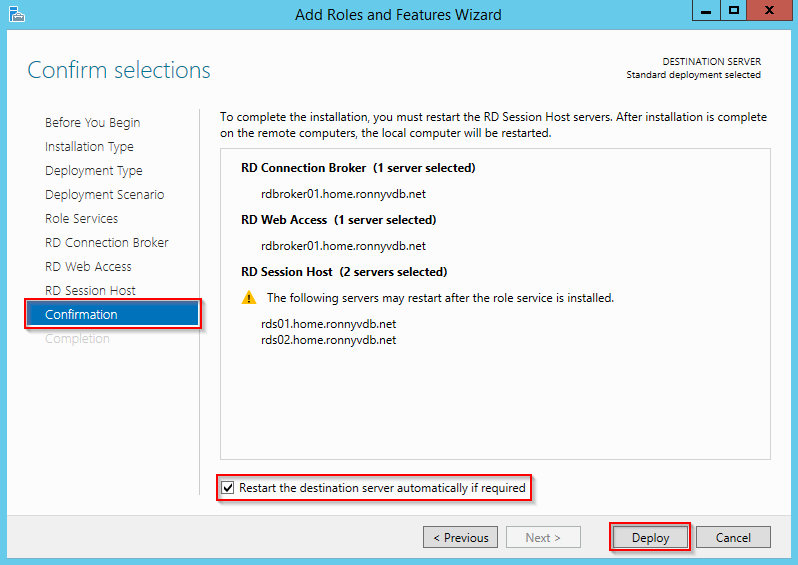Minimize the wizard window
Screen dimensions: 798x565
(x=708, y=10)
